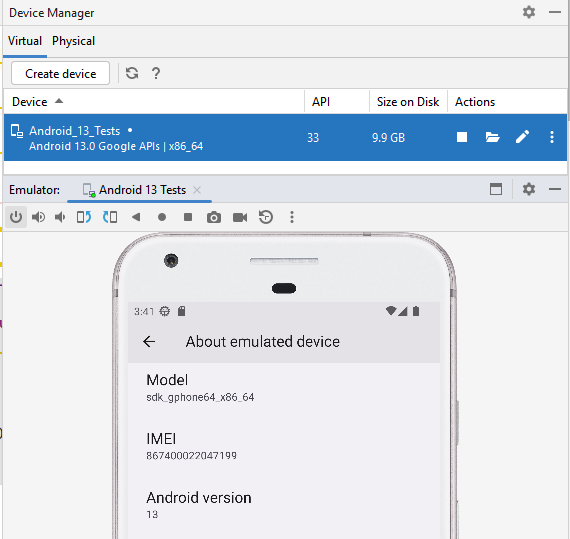Rotate emulator right
This screenshot has height=539, width=570.
[x=110, y=217]
